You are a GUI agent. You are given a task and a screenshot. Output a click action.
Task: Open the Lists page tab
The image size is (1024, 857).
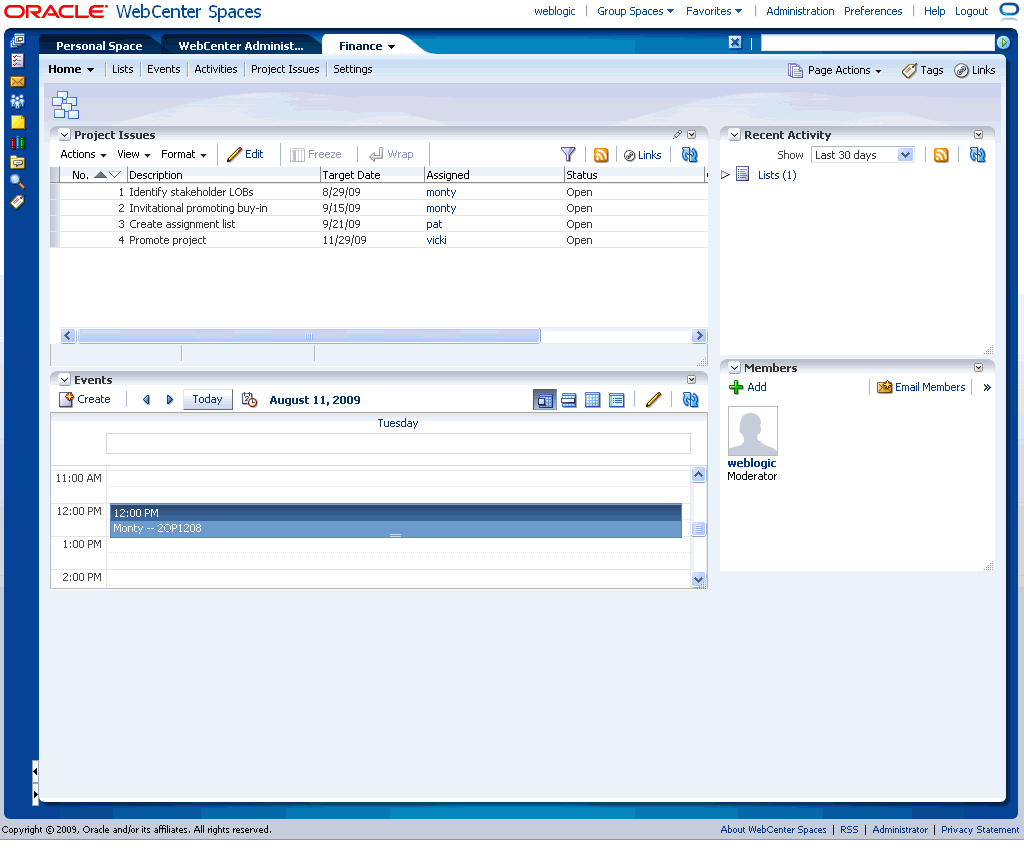click(122, 69)
